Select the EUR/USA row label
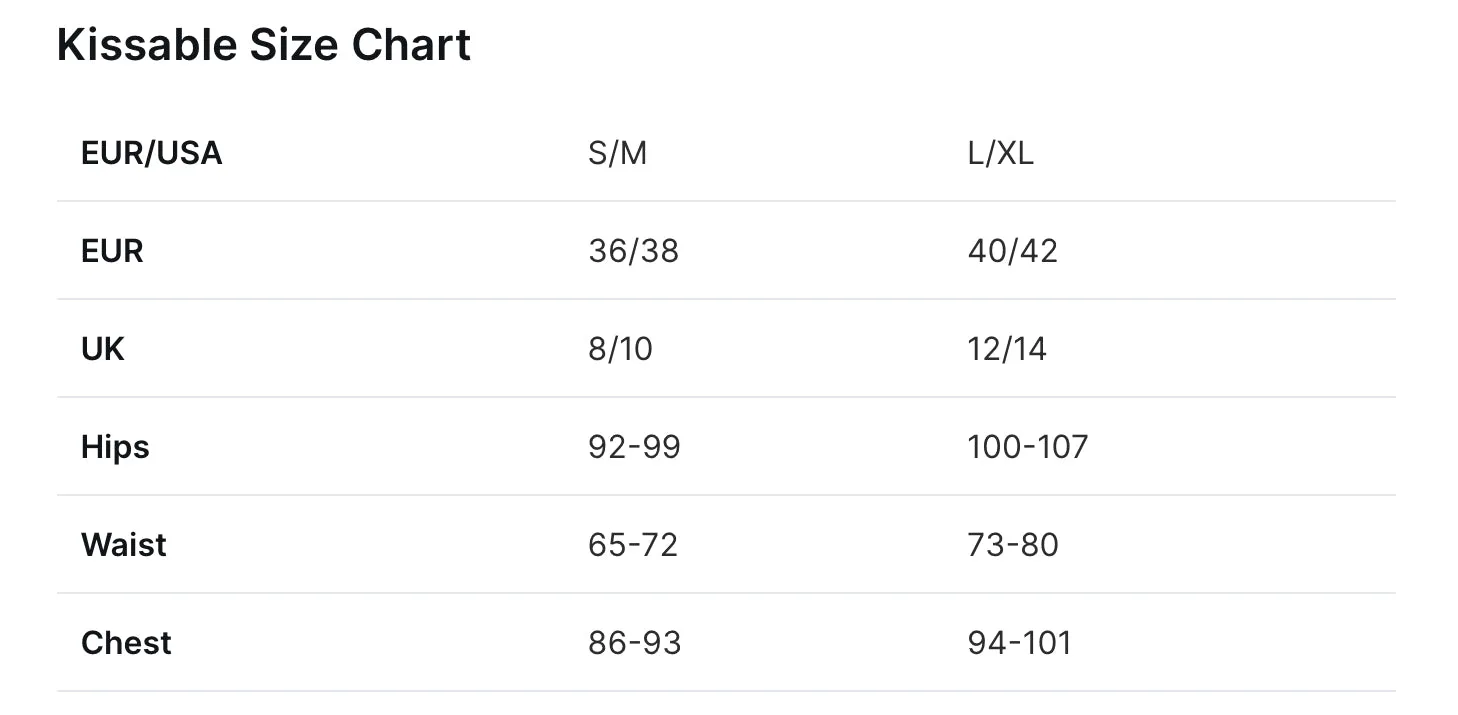Screen dimensions: 1458x715 pyautogui.click(x=152, y=153)
